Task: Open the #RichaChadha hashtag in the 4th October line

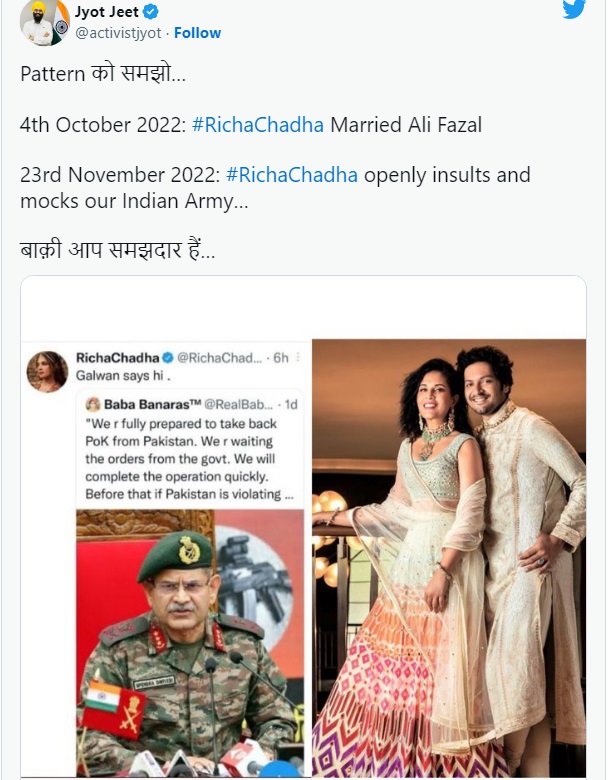Action: (258, 125)
